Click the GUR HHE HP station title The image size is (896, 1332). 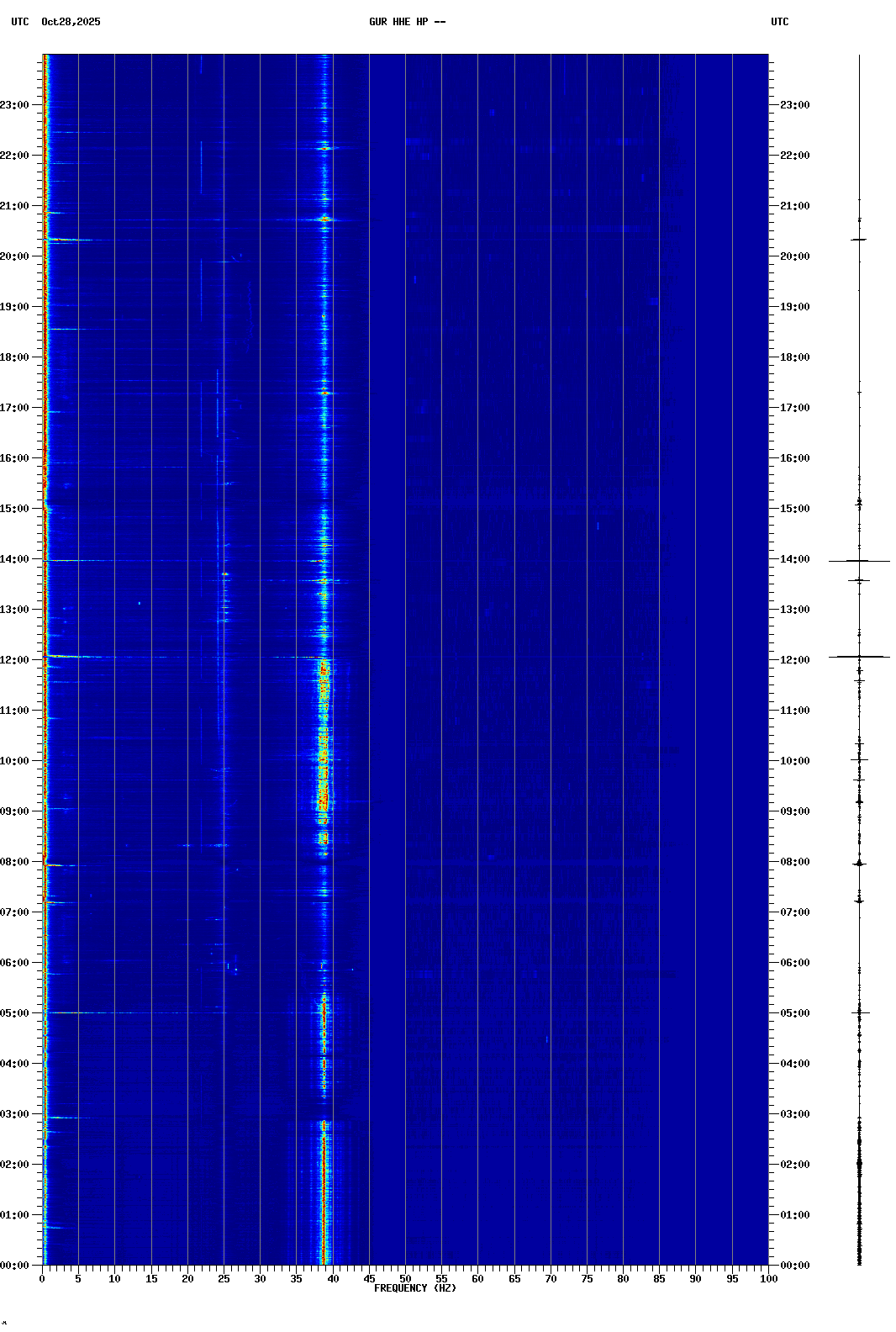[x=407, y=22]
